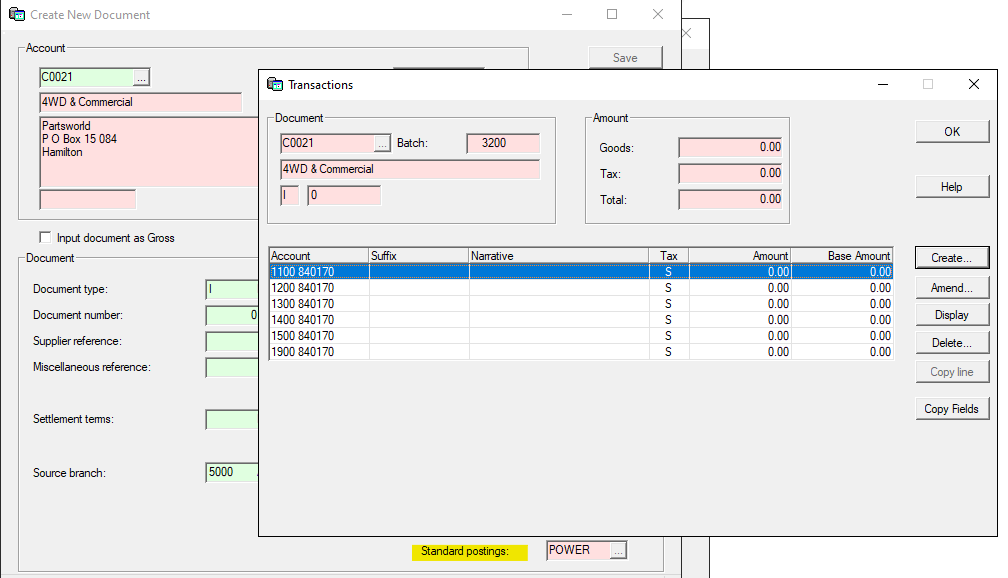The width and height of the screenshot is (1008, 578).
Task: Enable Input document as Gross checkbox
Action: [x=45, y=238]
